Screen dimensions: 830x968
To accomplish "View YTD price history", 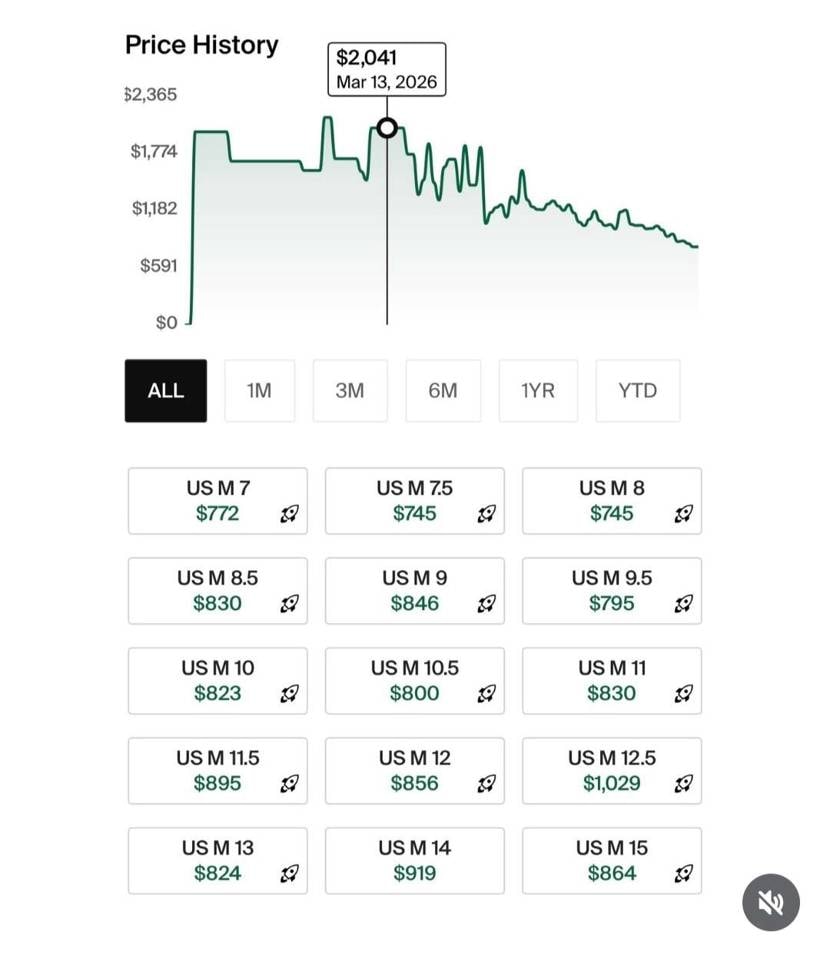I will click(637, 391).
